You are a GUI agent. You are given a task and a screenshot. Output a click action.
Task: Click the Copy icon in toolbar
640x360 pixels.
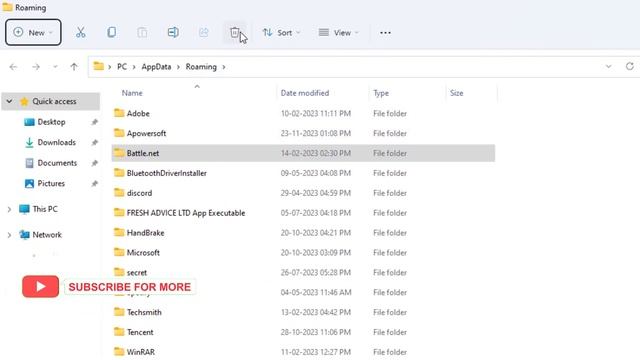pyautogui.click(x=111, y=32)
